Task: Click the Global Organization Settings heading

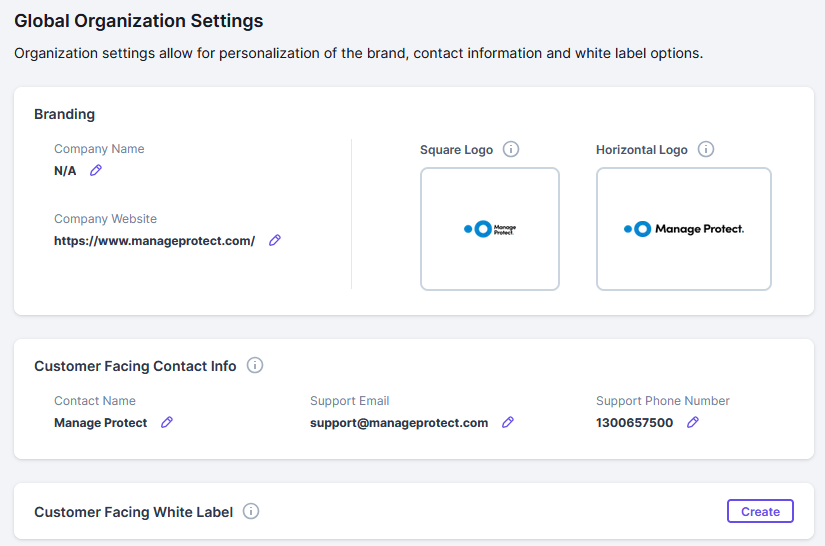Action: tap(139, 21)
